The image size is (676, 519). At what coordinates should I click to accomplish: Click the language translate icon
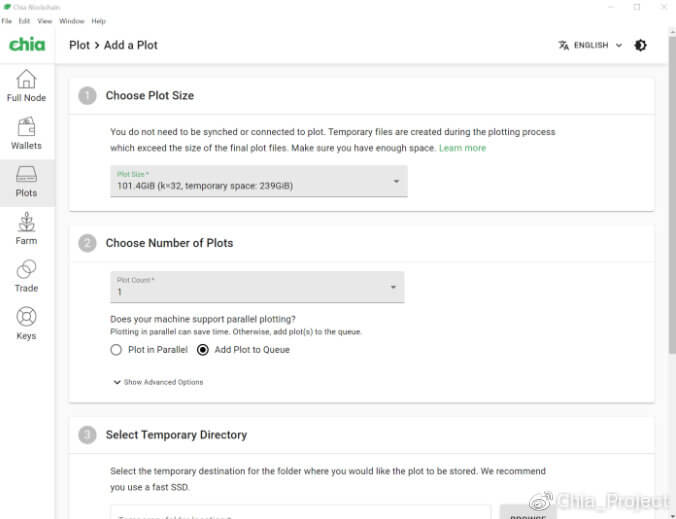point(563,45)
